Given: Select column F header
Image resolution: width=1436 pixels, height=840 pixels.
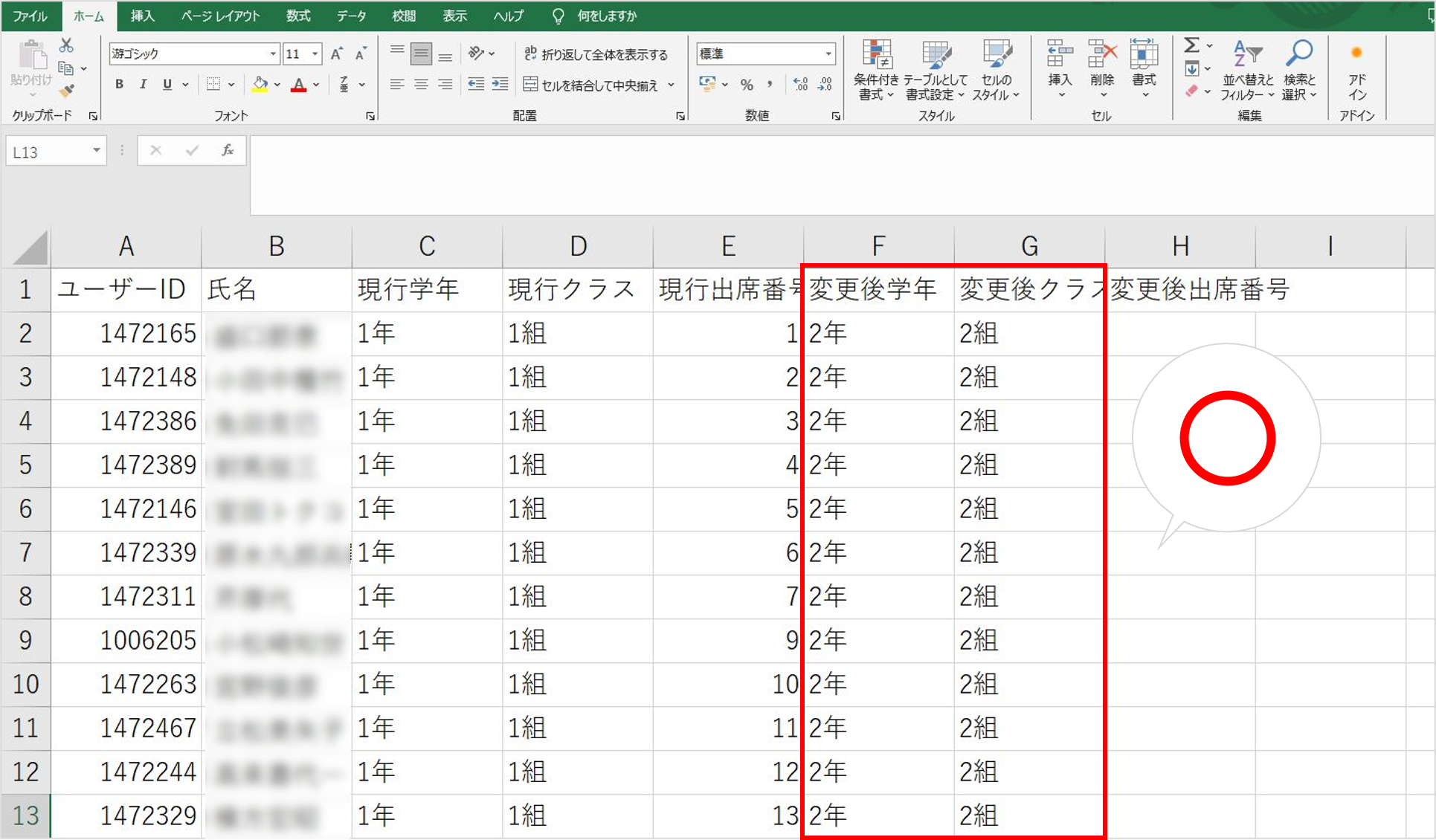Looking at the screenshot, I should click(878, 246).
